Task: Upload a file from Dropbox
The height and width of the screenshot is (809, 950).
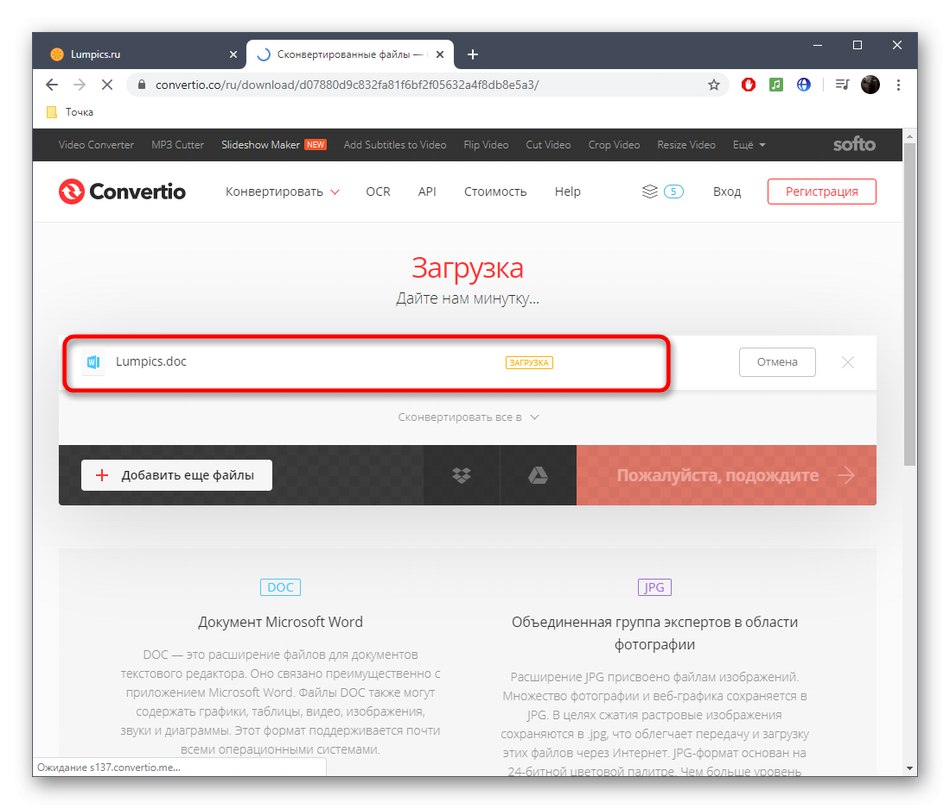Action: (x=461, y=475)
